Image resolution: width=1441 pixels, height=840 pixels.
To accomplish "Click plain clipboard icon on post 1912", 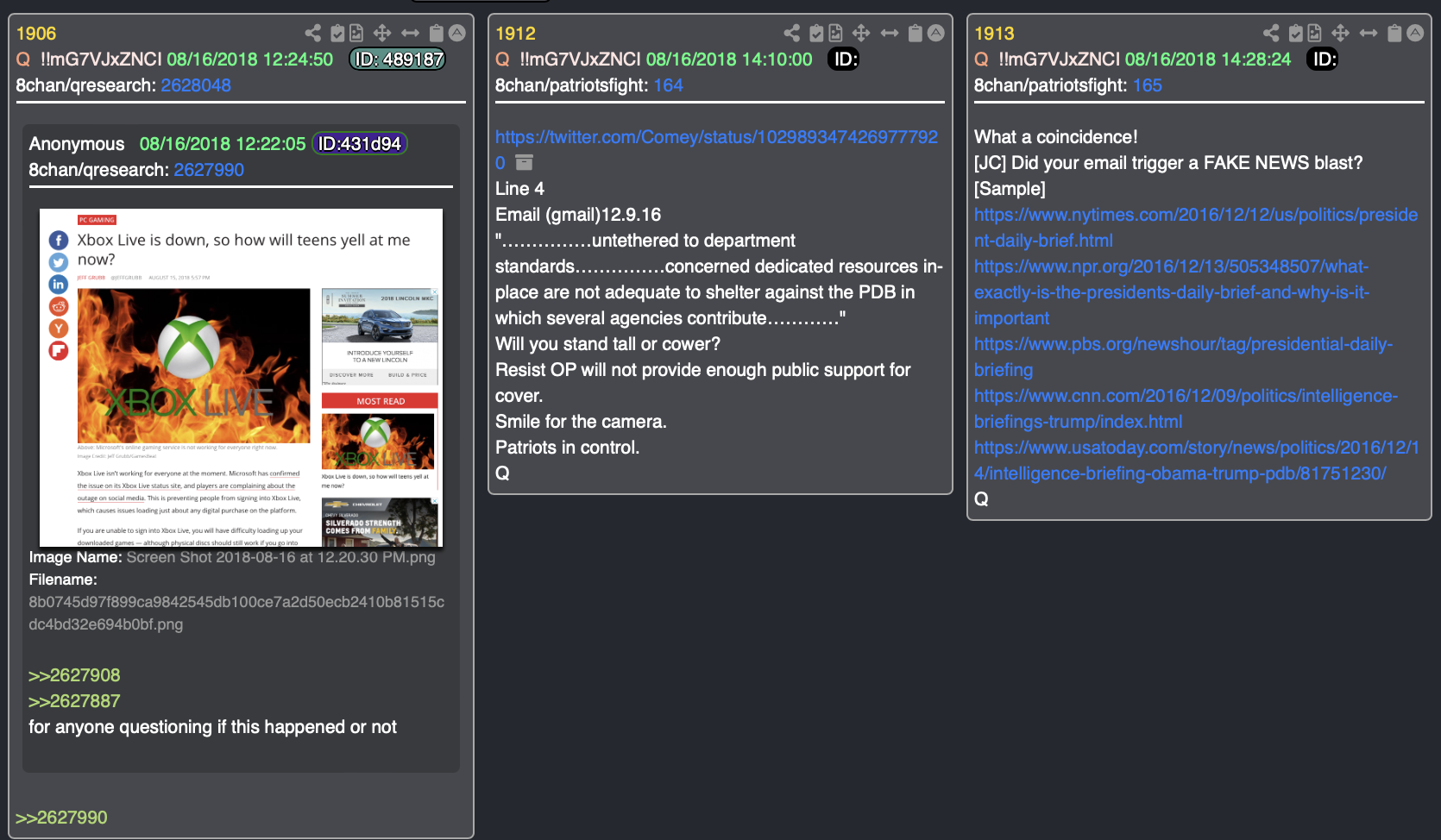I will (x=916, y=33).
